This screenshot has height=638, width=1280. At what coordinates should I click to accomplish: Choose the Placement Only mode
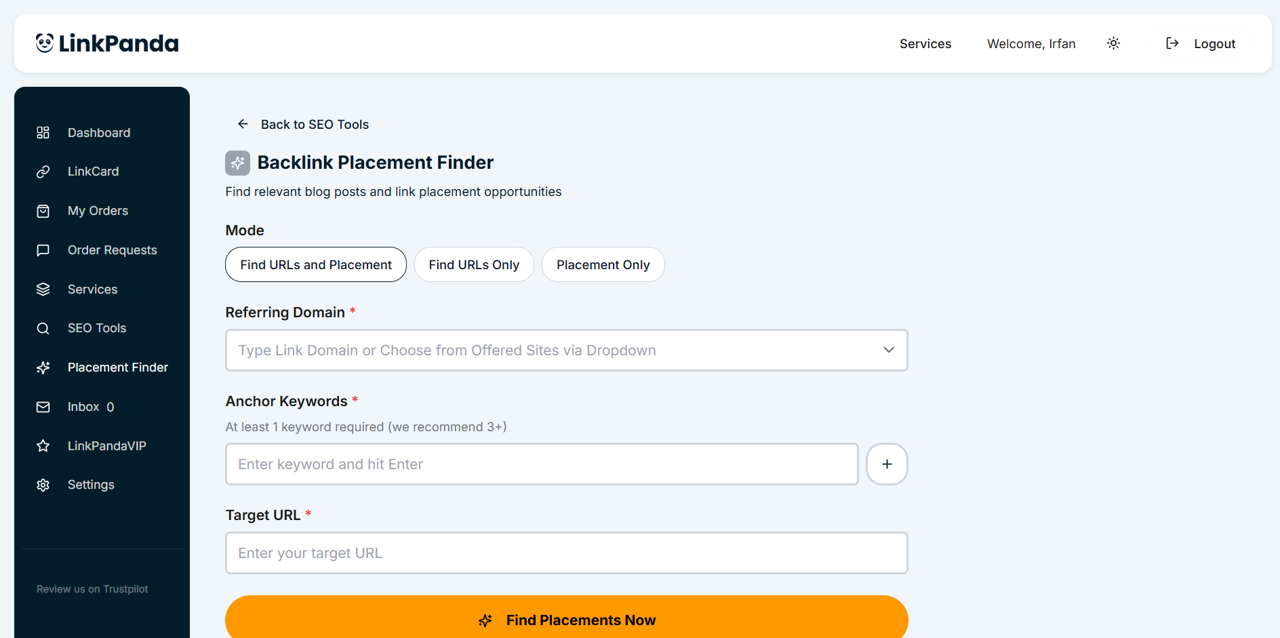[x=603, y=265]
